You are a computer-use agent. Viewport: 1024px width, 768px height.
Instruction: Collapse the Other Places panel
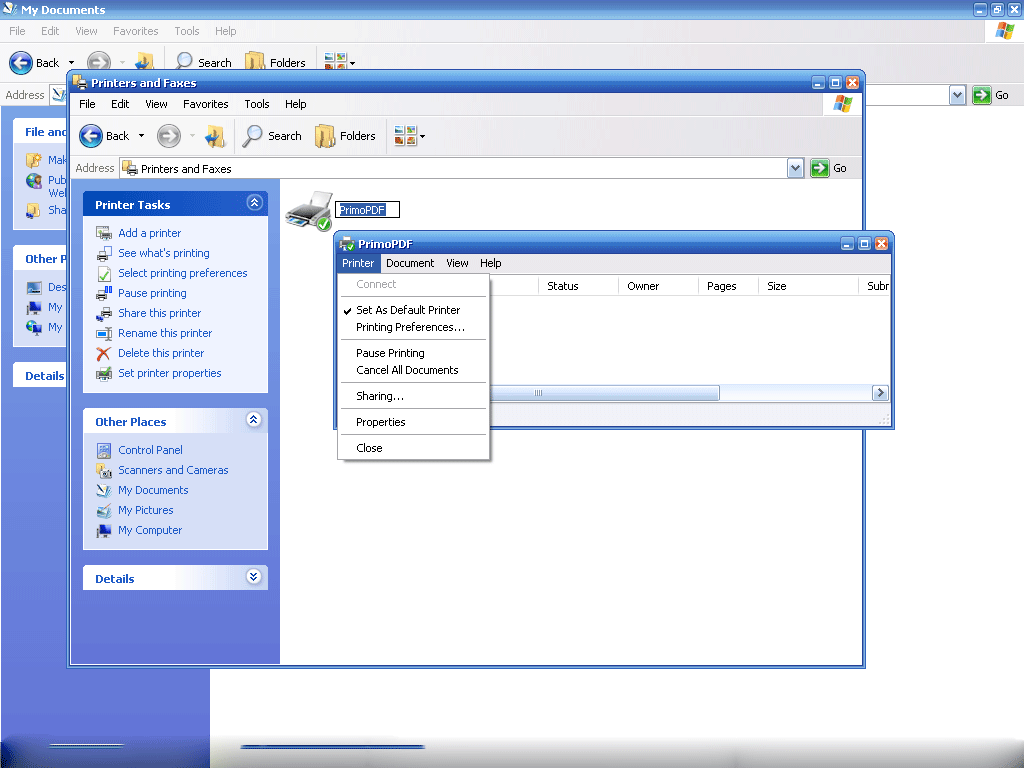click(x=254, y=420)
